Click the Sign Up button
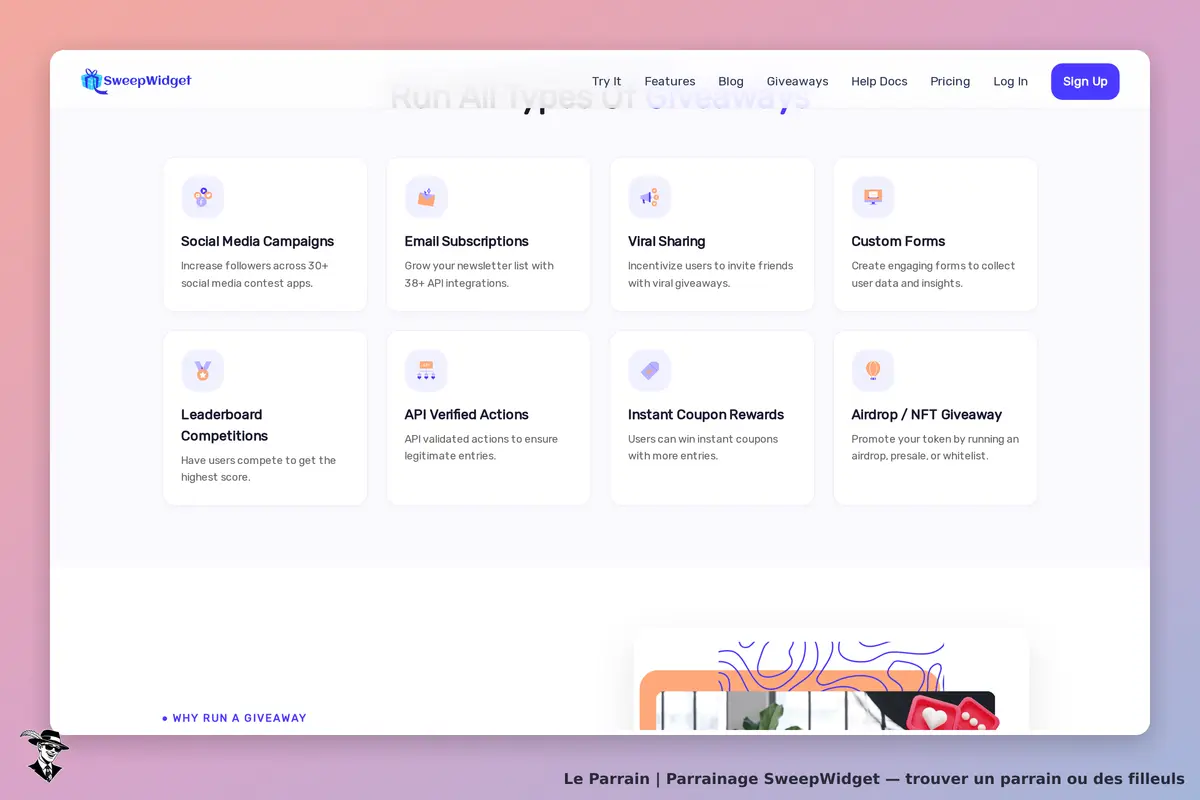 (1085, 82)
